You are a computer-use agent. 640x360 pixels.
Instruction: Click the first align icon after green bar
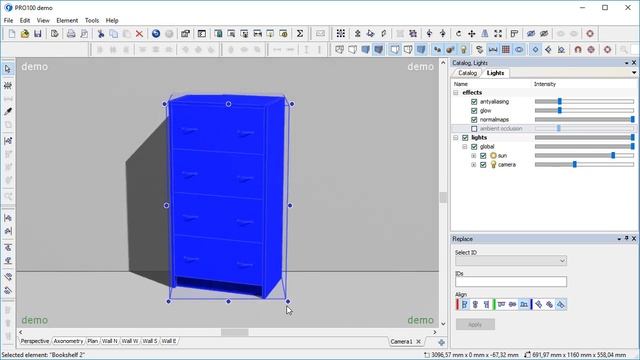[x=501, y=304]
